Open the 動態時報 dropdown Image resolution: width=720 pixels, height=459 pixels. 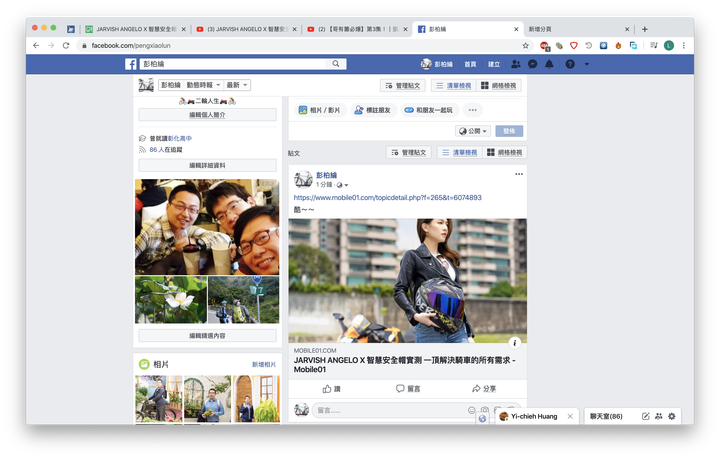203,85
